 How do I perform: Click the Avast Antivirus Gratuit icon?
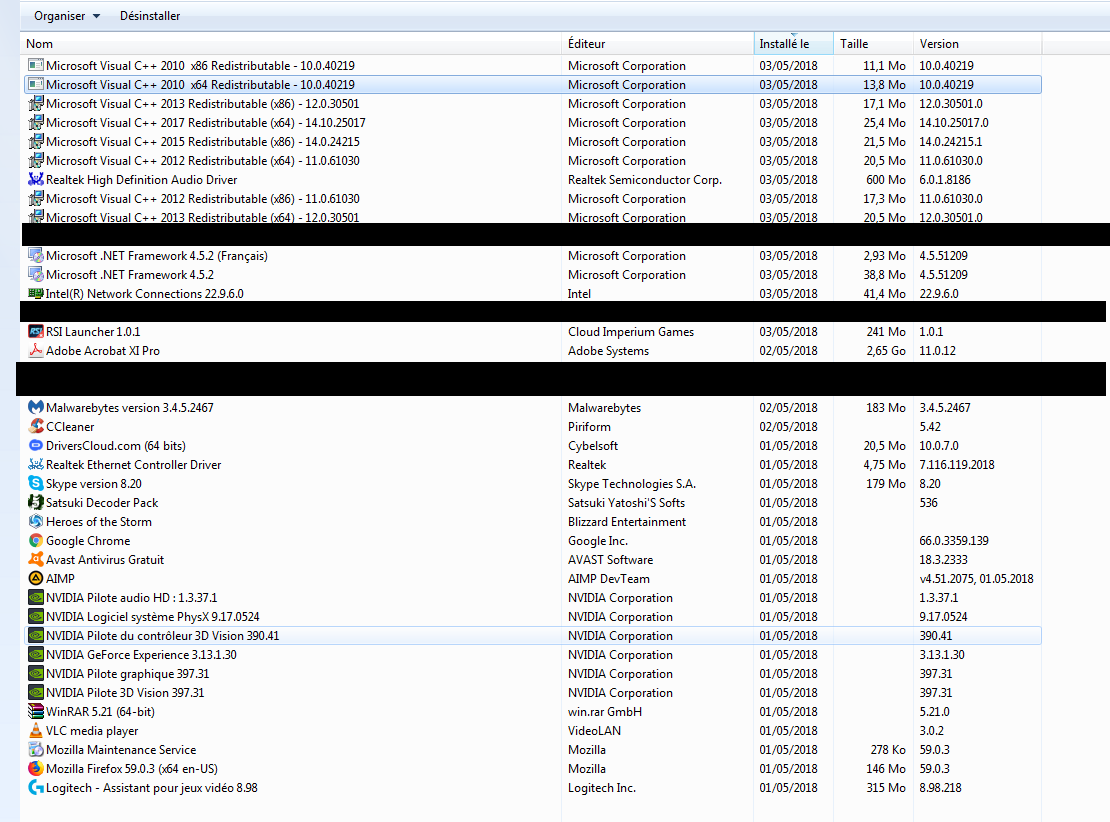[x=35, y=559]
